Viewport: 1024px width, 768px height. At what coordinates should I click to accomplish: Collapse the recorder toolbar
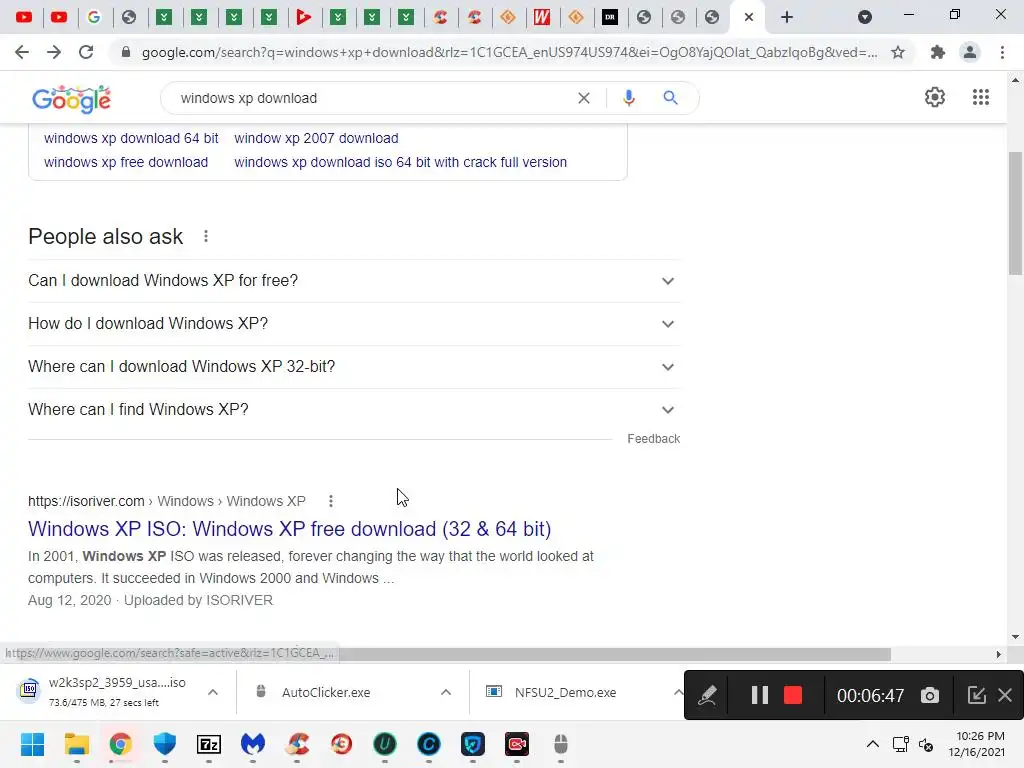976,695
